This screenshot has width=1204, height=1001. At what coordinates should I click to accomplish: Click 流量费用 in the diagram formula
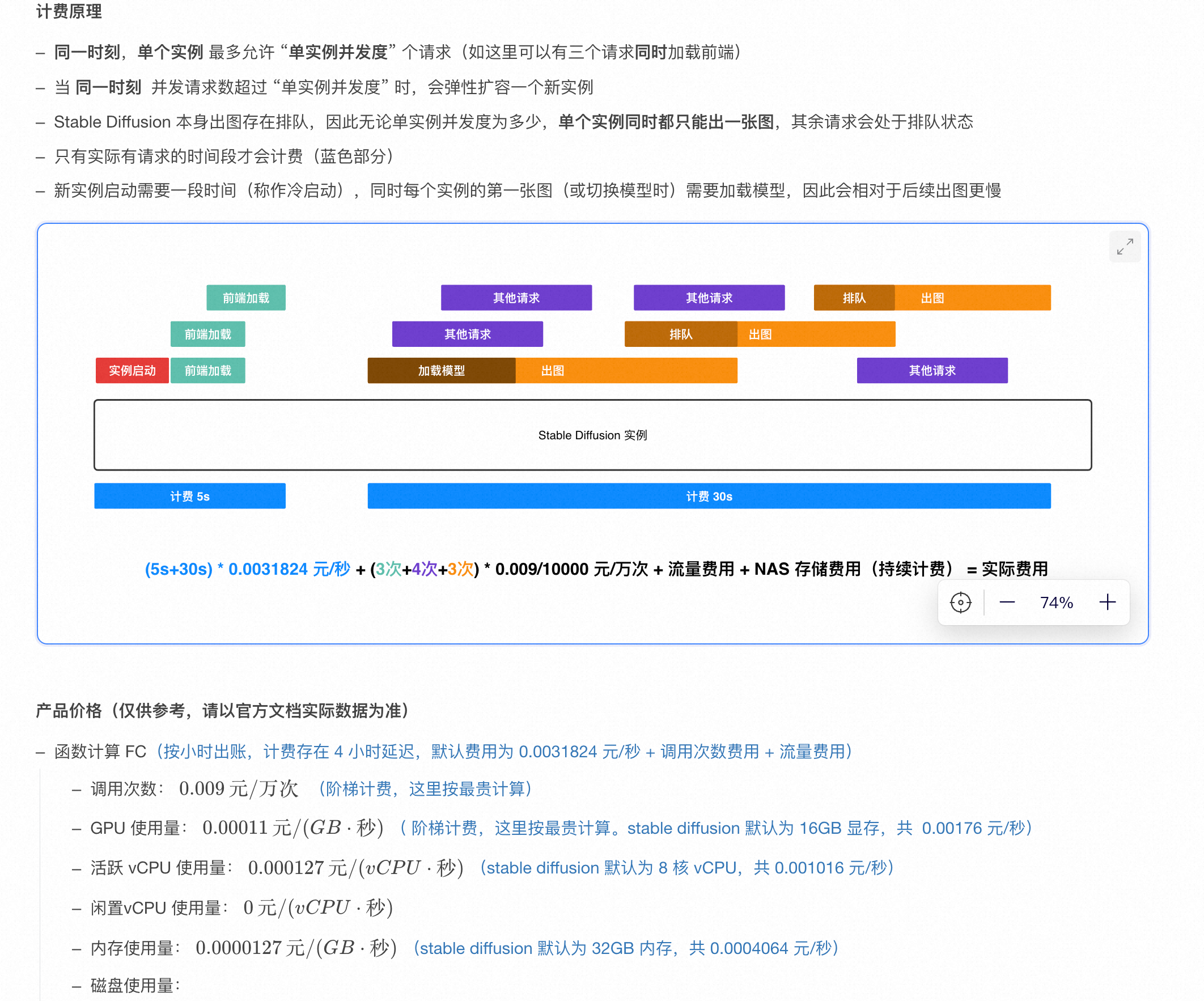coord(701,569)
